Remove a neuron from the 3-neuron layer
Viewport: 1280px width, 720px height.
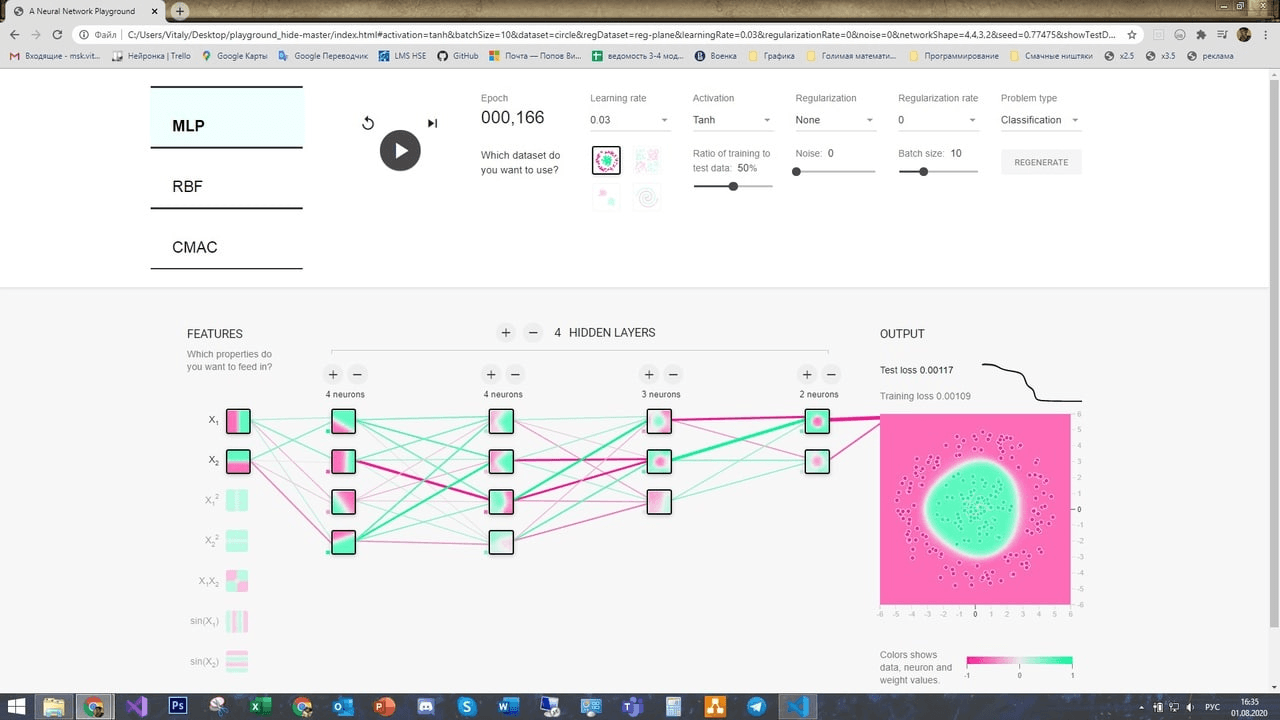tap(673, 375)
